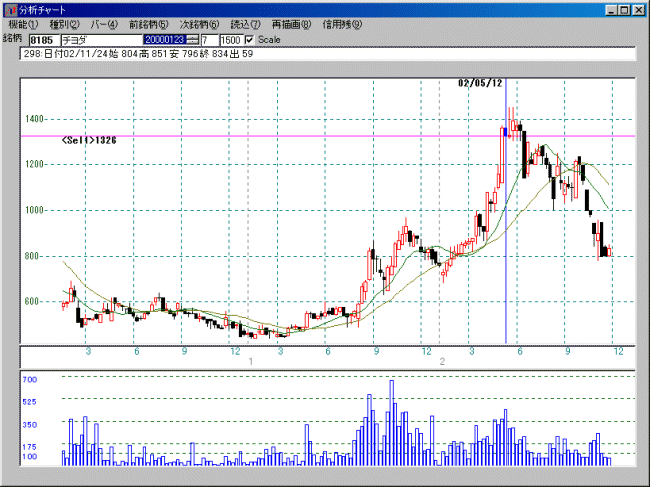Open the 機能(1) menu
The height and width of the screenshot is (487, 650).
[23, 24]
